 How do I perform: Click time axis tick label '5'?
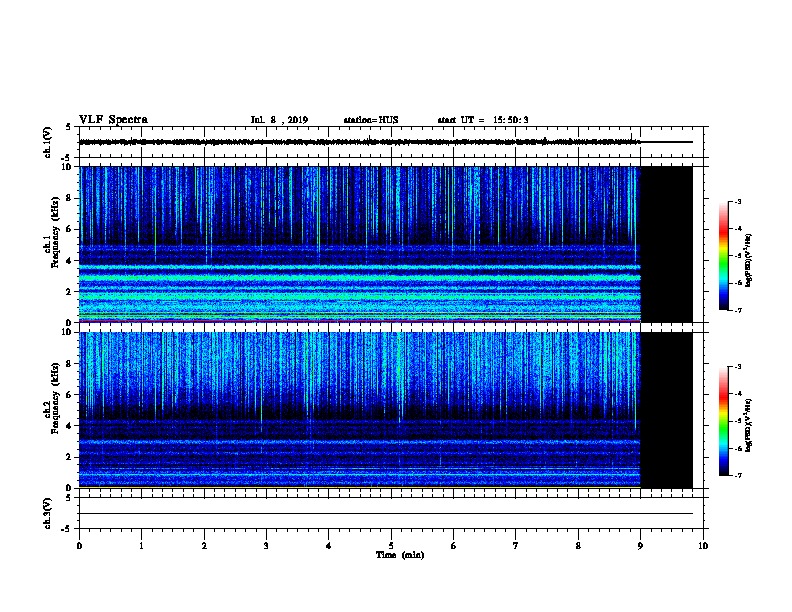point(391,546)
